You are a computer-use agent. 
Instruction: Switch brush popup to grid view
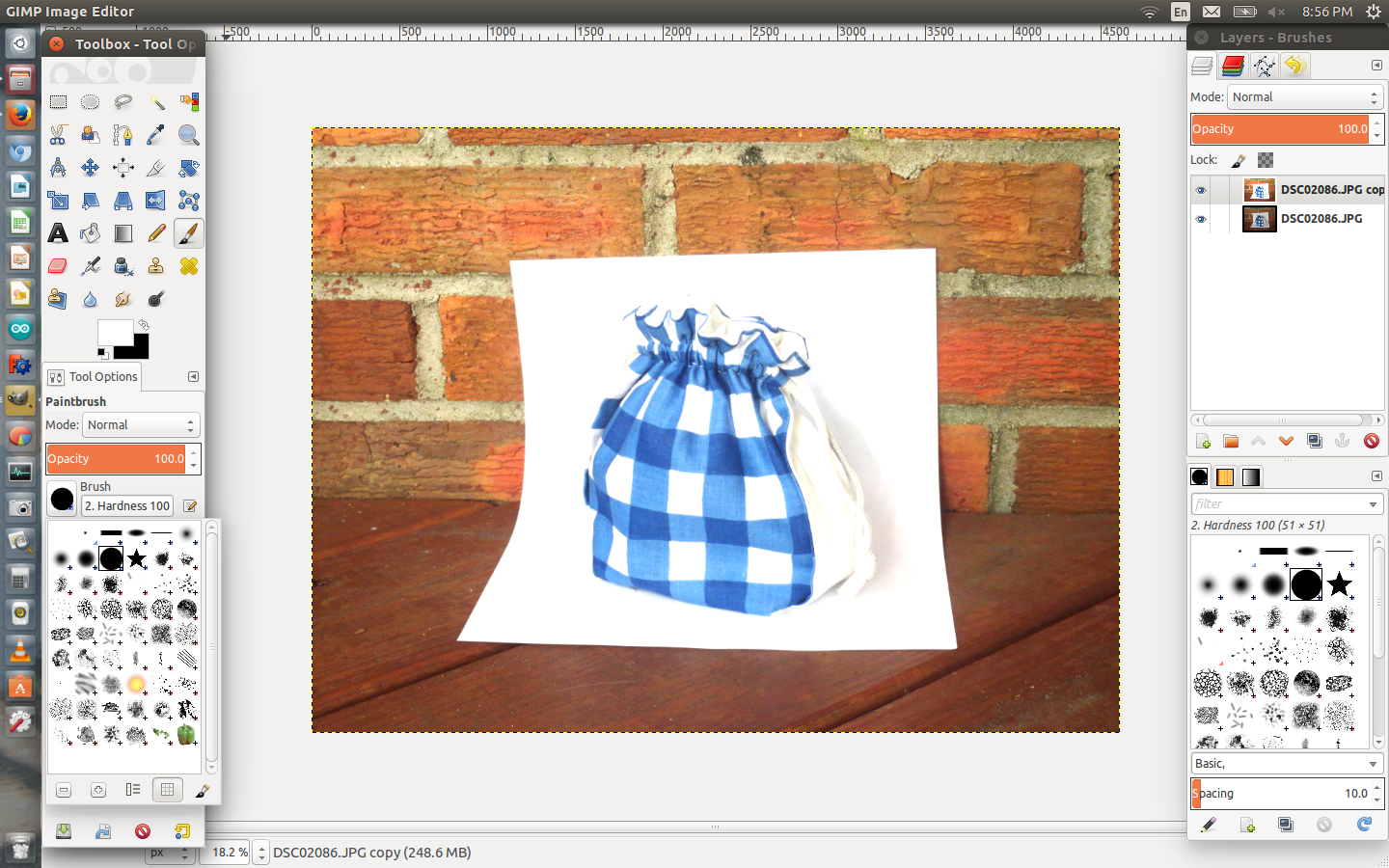(x=168, y=790)
